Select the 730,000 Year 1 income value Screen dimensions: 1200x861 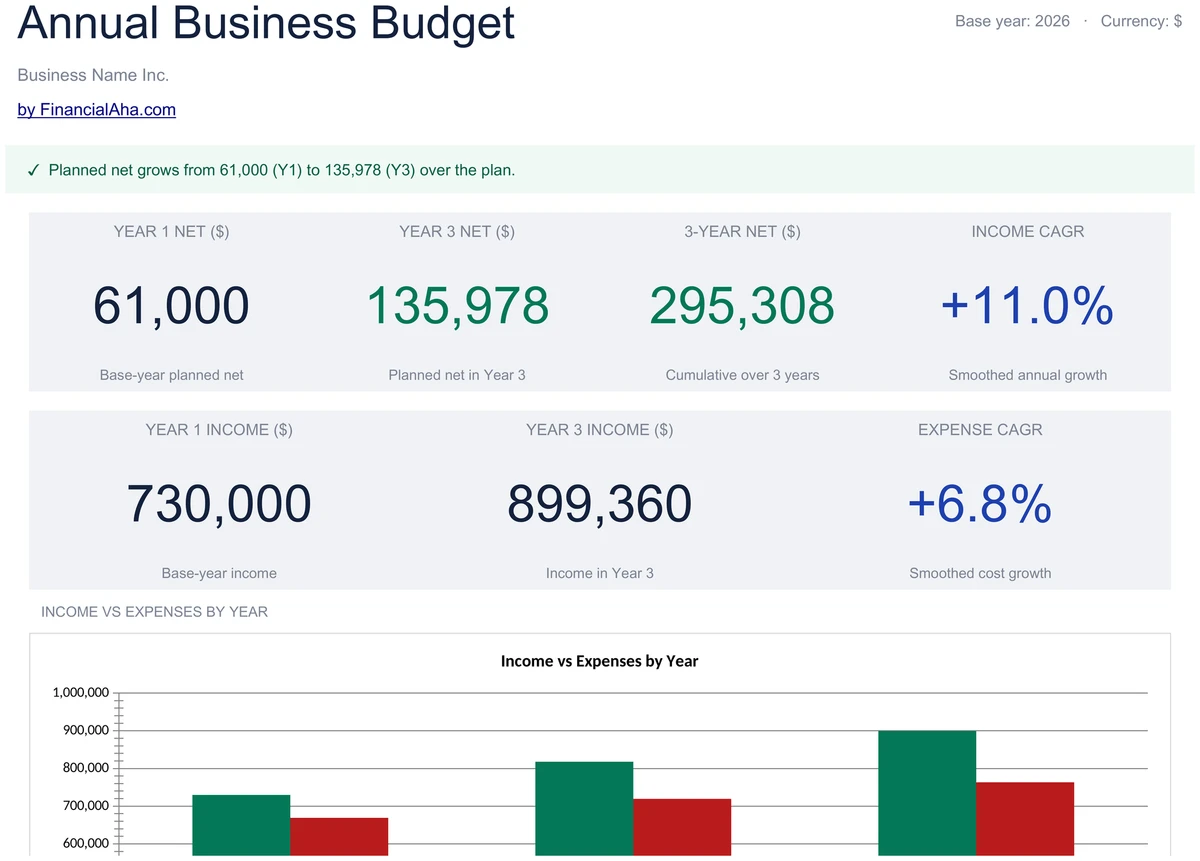219,503
